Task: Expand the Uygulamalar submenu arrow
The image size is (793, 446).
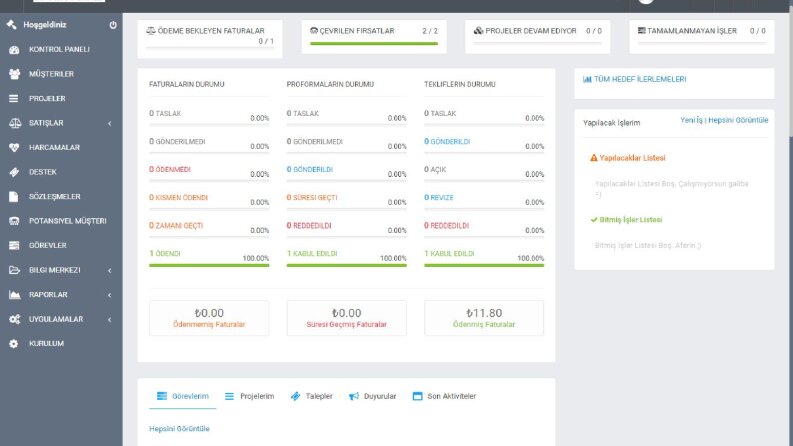Action: [110, 320]
